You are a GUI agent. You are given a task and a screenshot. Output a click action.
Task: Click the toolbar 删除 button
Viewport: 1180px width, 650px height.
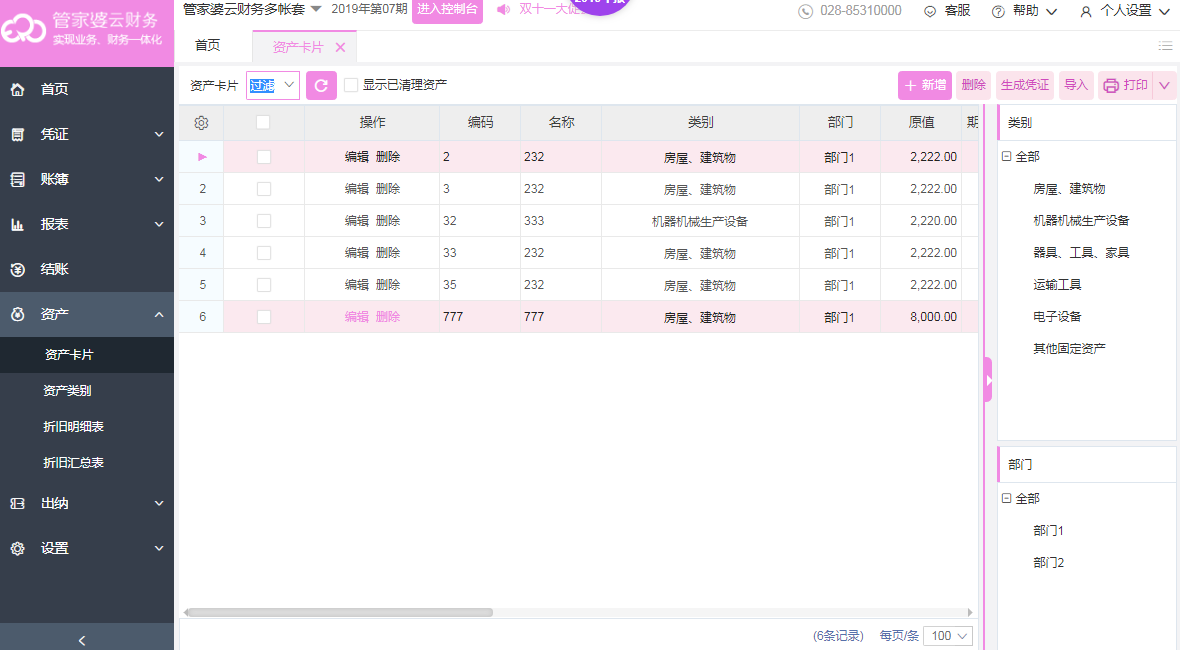tap(973, 86)
